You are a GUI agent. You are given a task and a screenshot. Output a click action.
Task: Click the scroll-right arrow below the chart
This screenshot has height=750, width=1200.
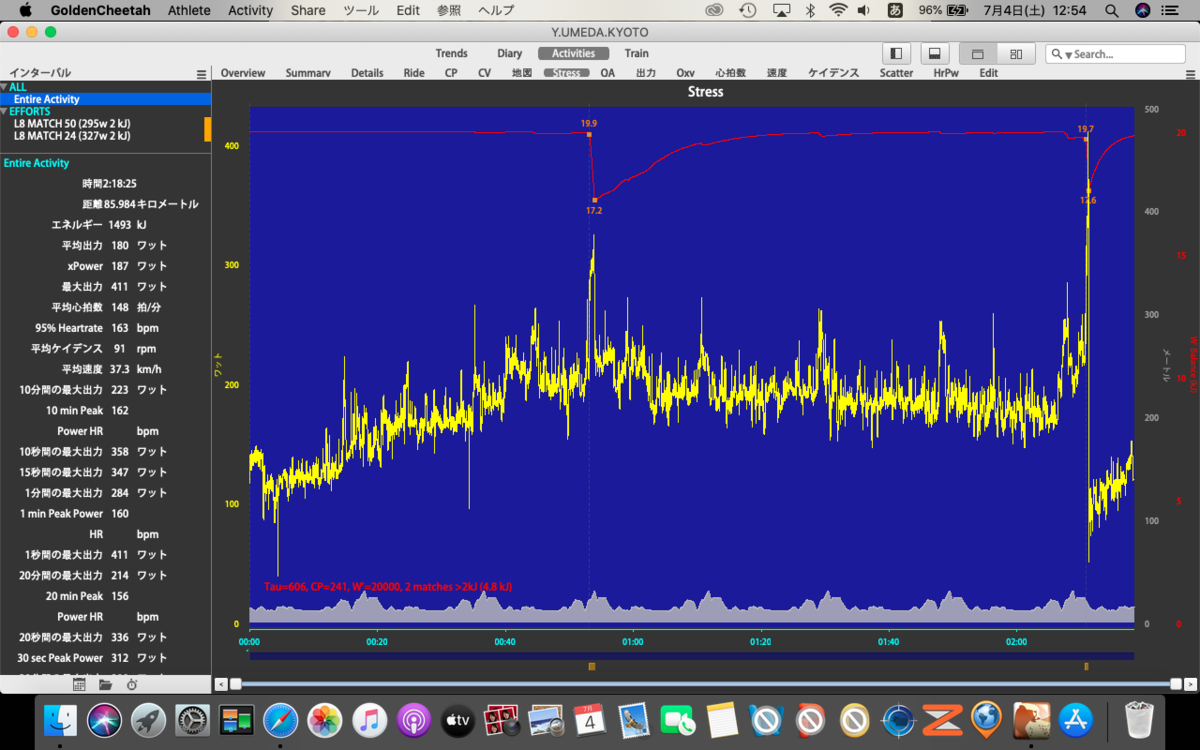click(1191, 684)
